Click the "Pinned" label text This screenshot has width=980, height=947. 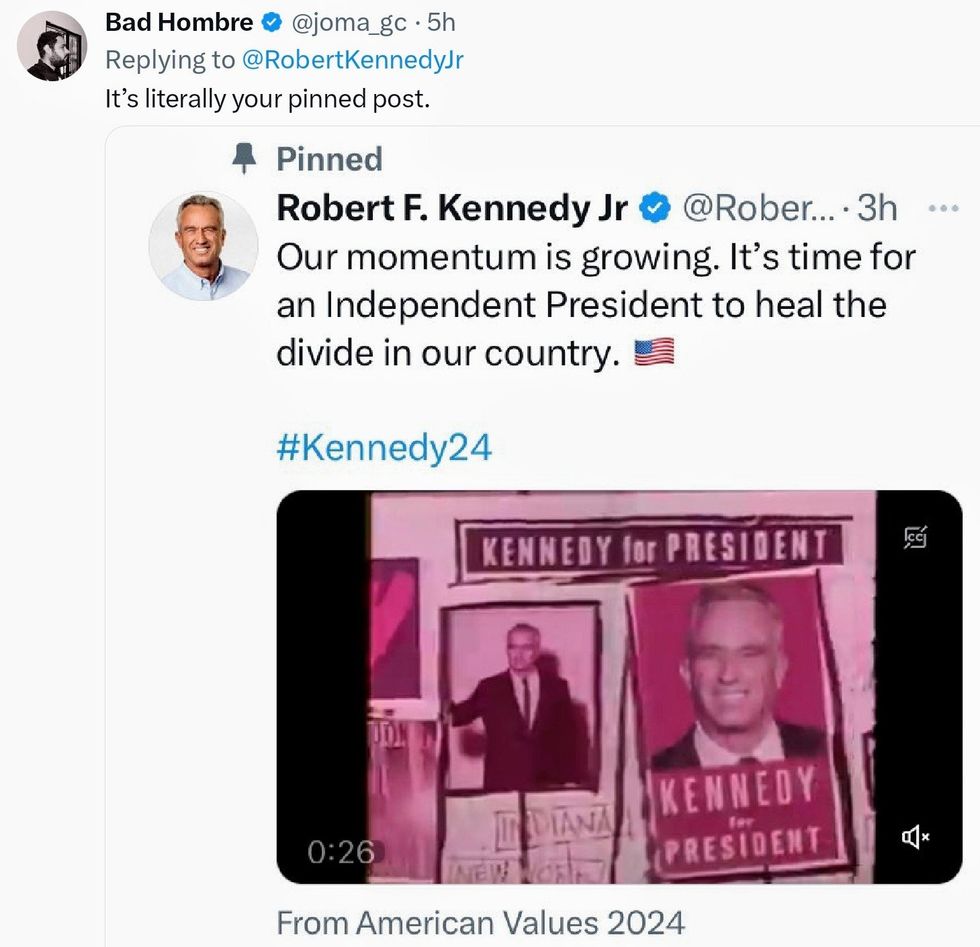(x=329, y=159)
